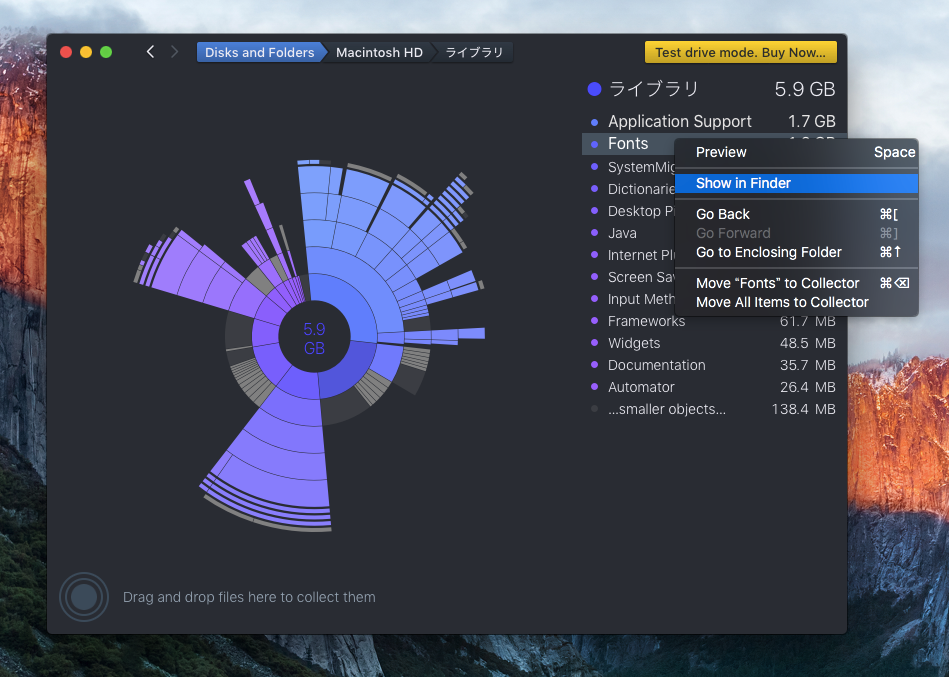Screen dimensions: 949x677
Task: Select the ライブラリ breadcrumb segment
Action: 474,53
